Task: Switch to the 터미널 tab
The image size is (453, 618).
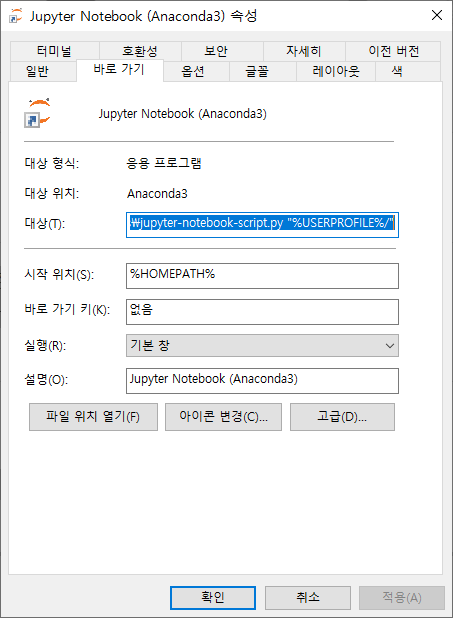Action: point(54,51)
